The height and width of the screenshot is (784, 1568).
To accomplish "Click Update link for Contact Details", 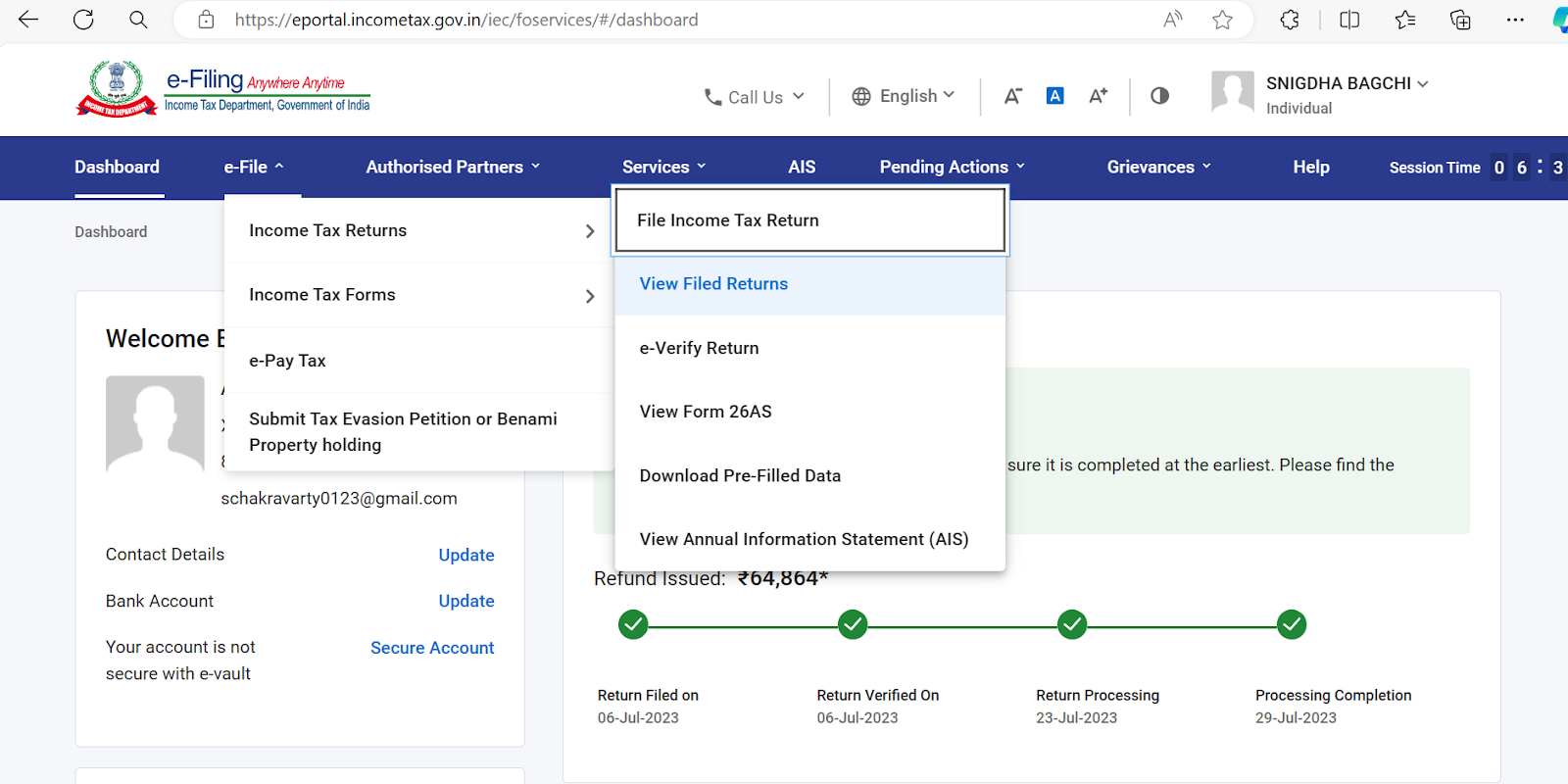I will coord(466,555).
